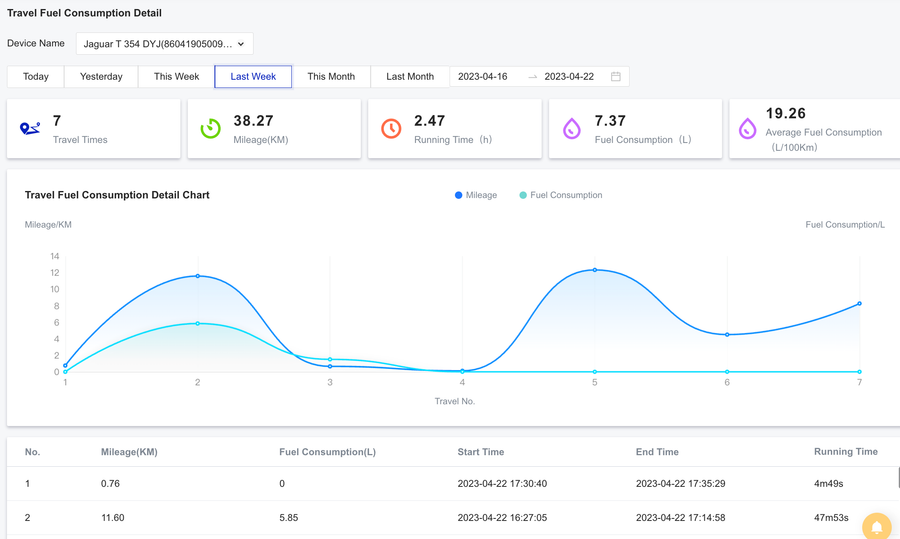Click the Average Fuel Consumption droplet icon
Image resolution: width=900 pixels, height=539 pixels.
coord(747,128)
